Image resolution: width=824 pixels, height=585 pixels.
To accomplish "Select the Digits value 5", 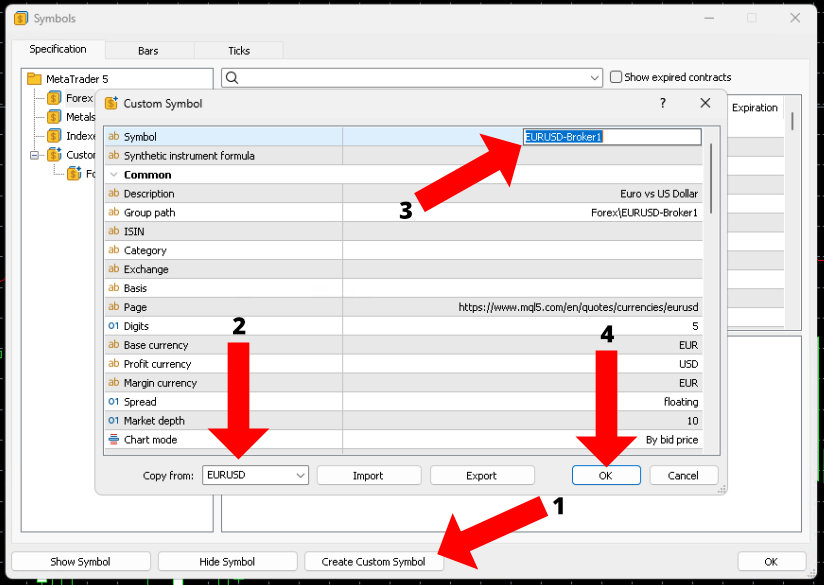I will coord(695,326).
